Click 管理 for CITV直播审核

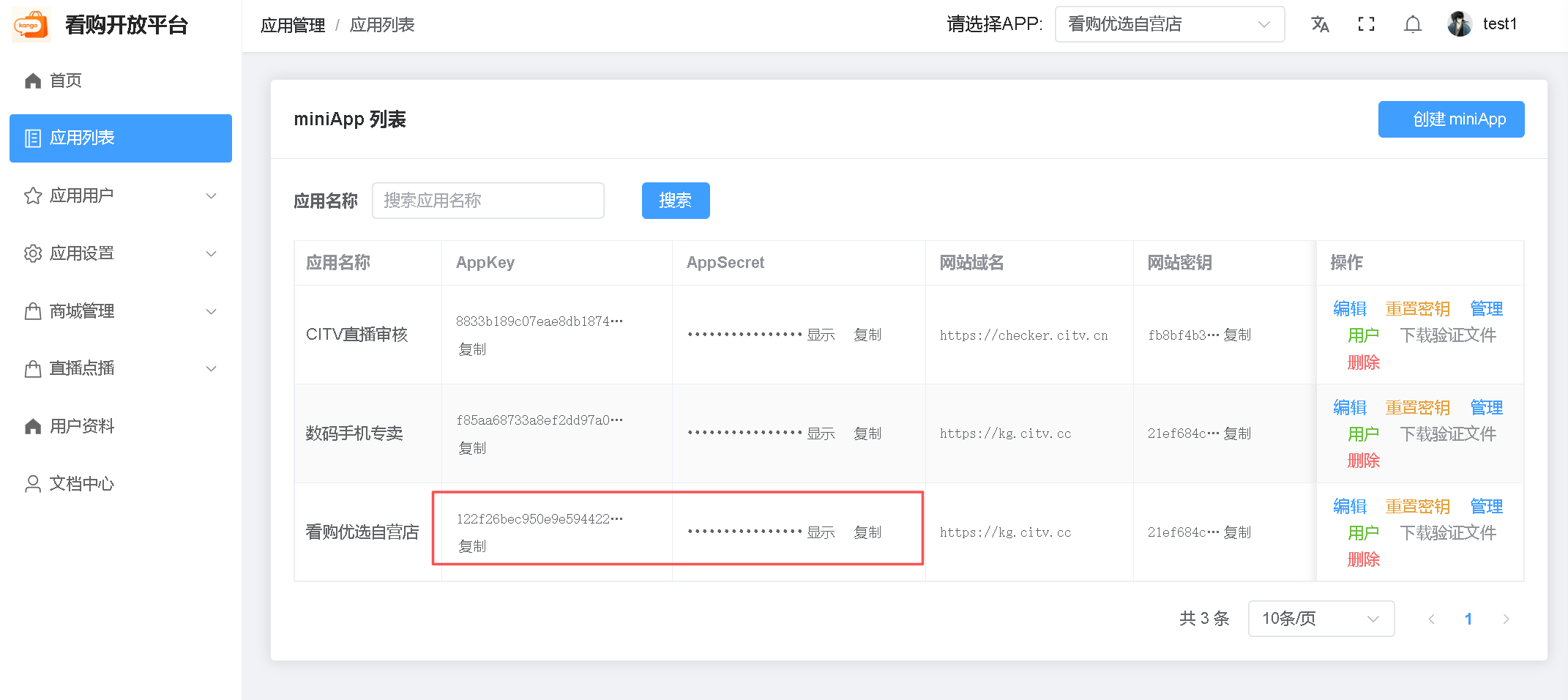click(x=1487, y=308)
